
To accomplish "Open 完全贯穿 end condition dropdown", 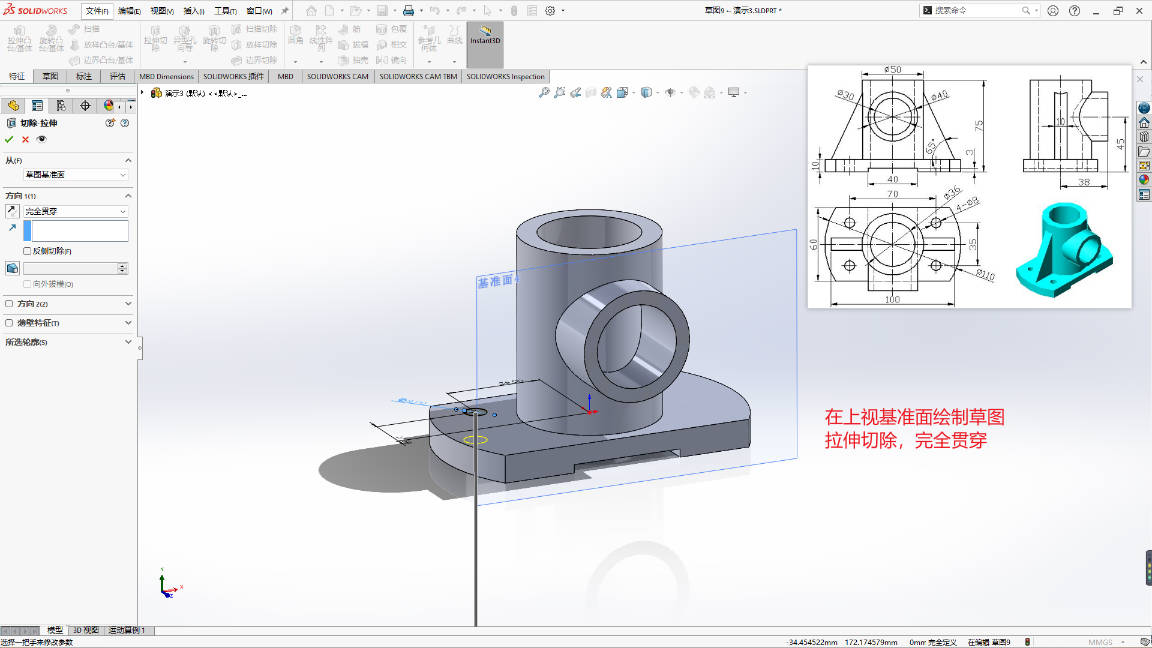I will [76, 211].
